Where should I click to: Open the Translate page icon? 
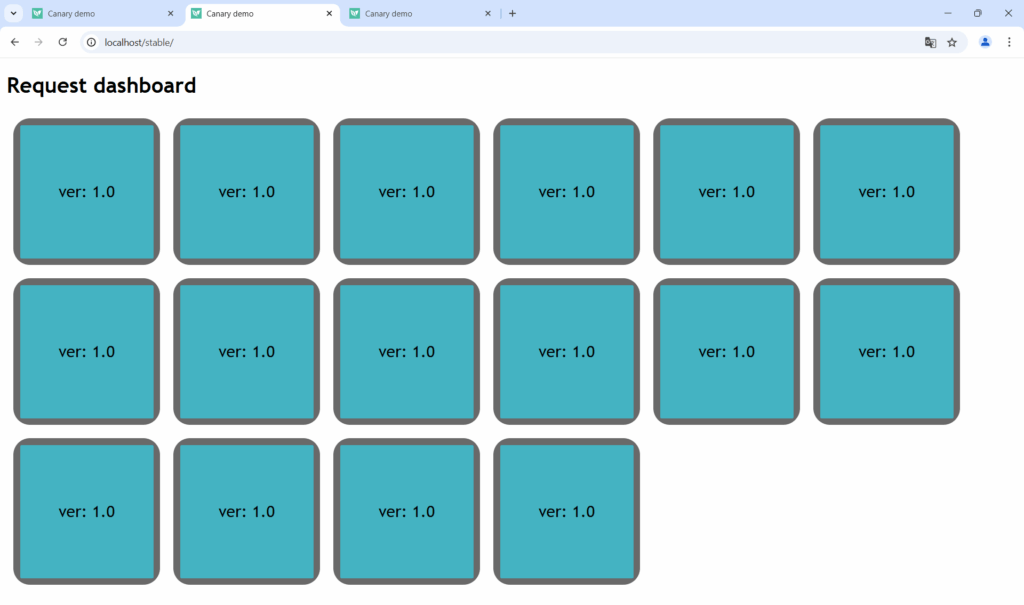pyautogui.click(x=930, y=42)
